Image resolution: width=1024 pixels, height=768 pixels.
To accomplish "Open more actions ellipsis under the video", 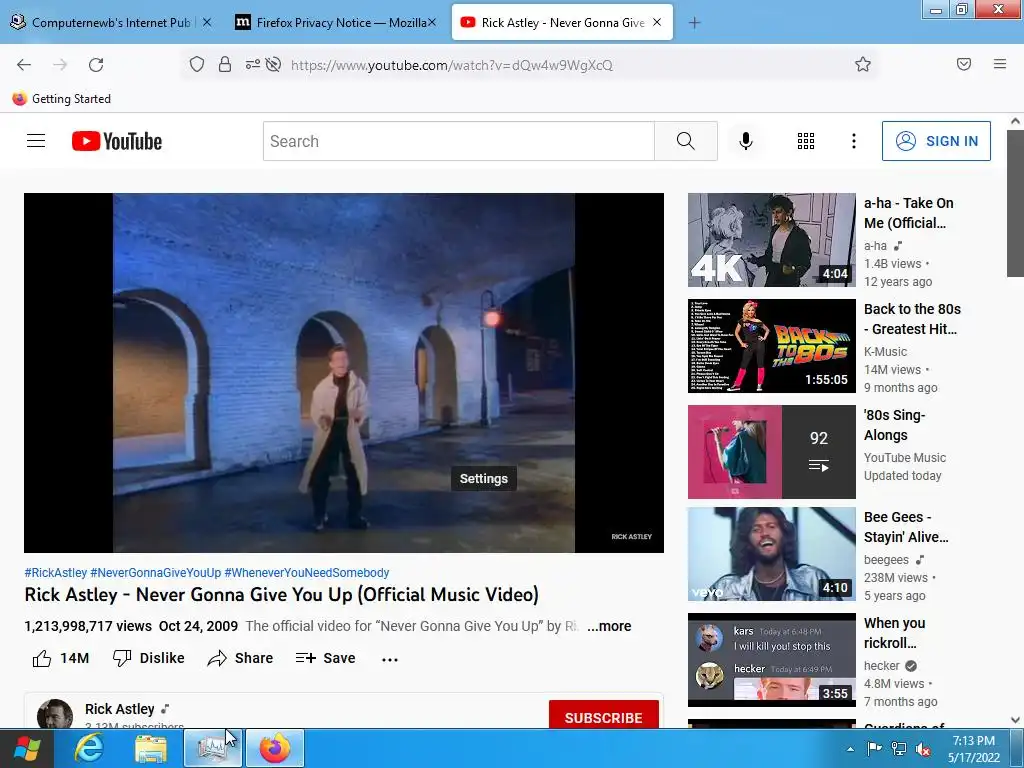I will tap(390, 660).
